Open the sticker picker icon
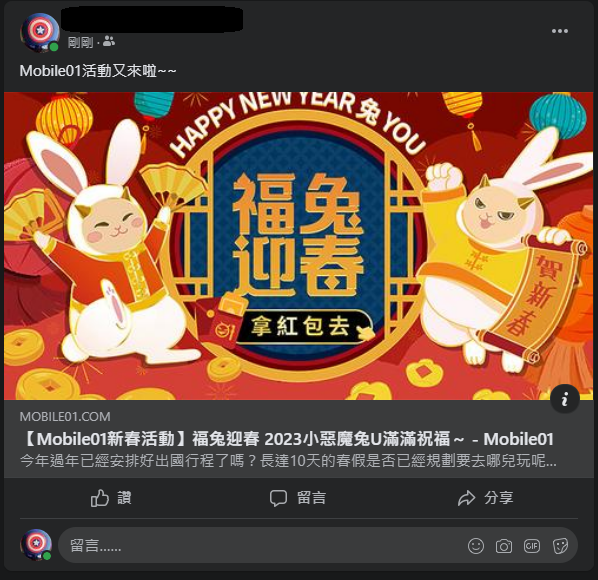 point(560,546)
